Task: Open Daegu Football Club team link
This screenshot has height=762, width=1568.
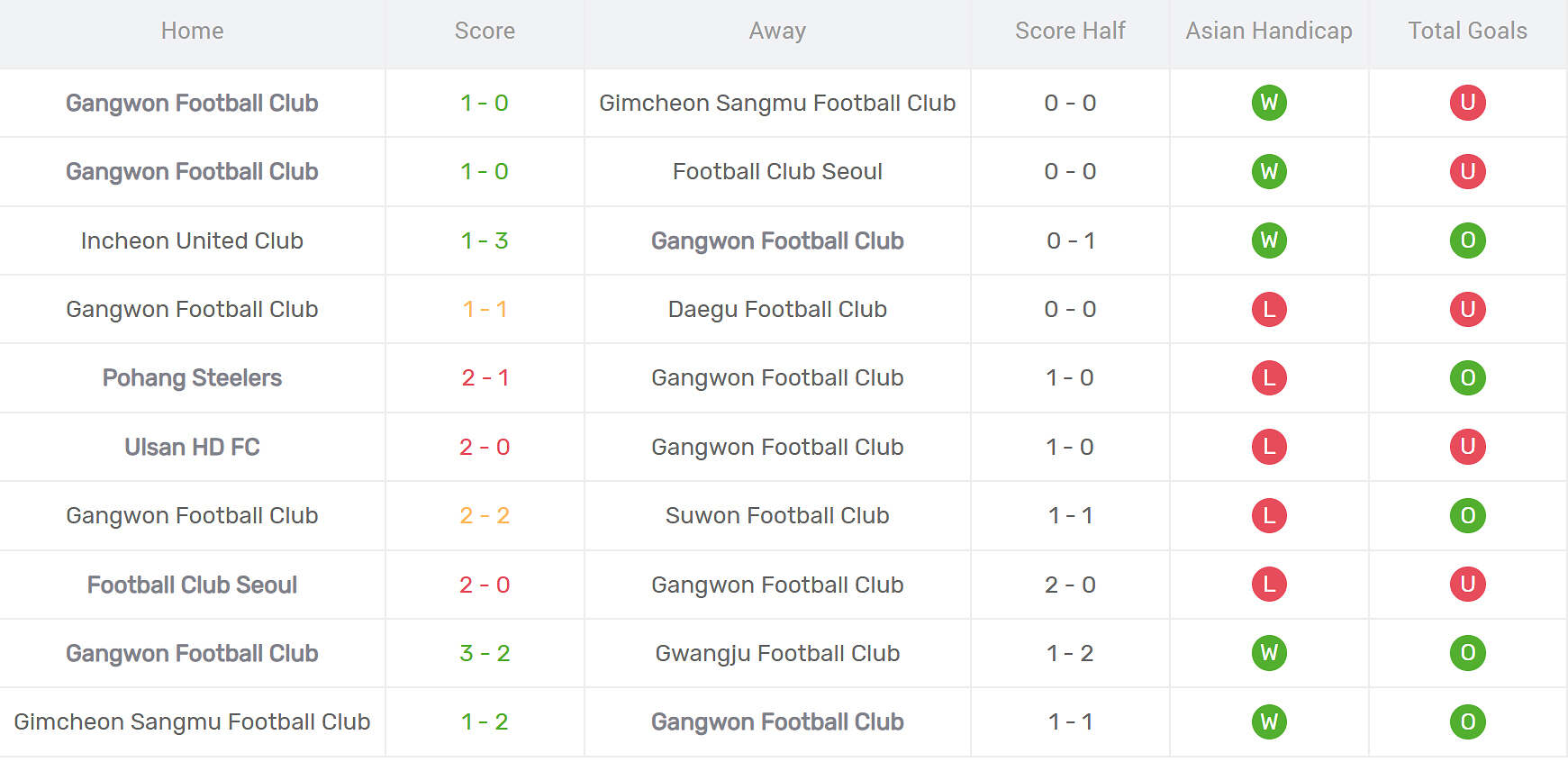Action: pyautogui.click(x=777, y=309)
